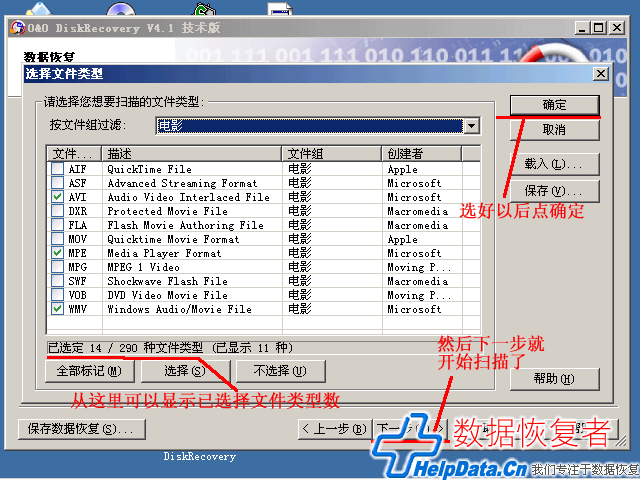Select 'Protected Movie File' row text
The height and width of the screenshot is (480, 640).
click(x=167, y=211)
